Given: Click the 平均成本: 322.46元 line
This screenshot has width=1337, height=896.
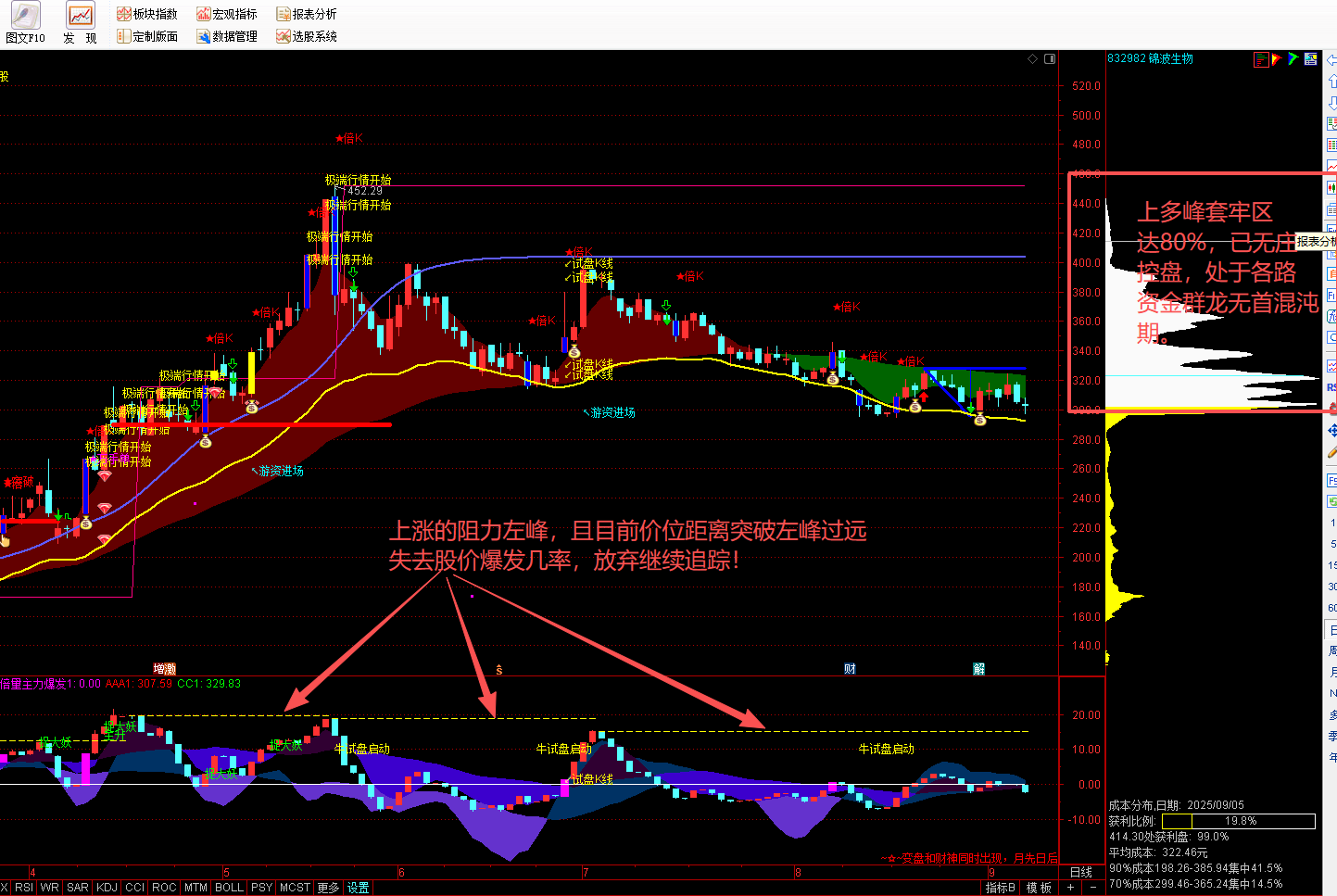Looking at the screenshot, I should pyautogui.click(x=1158, y=852).
